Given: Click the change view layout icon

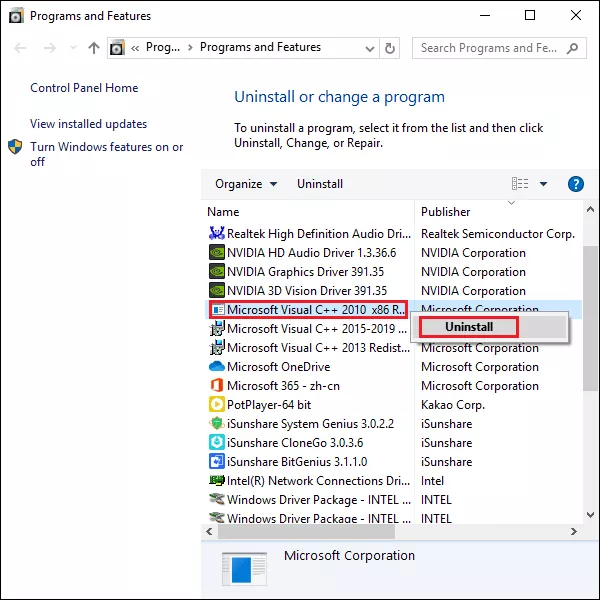Looking at the screenshot, I should [520, 184].
